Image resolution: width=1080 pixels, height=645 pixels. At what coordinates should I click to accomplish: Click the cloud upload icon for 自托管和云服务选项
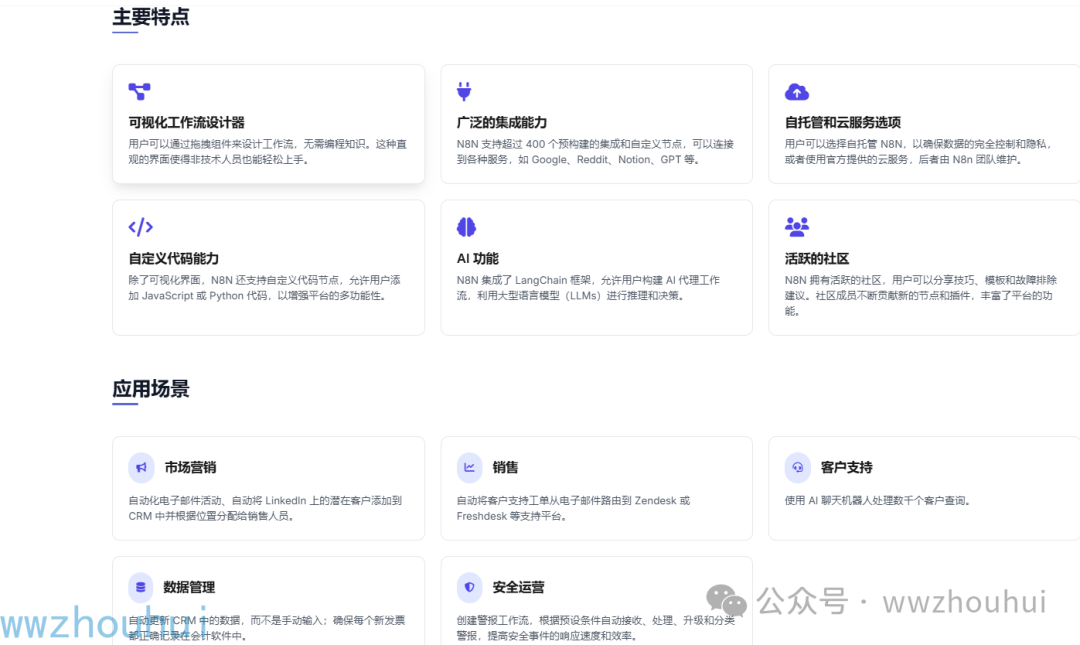coord(796,91)
